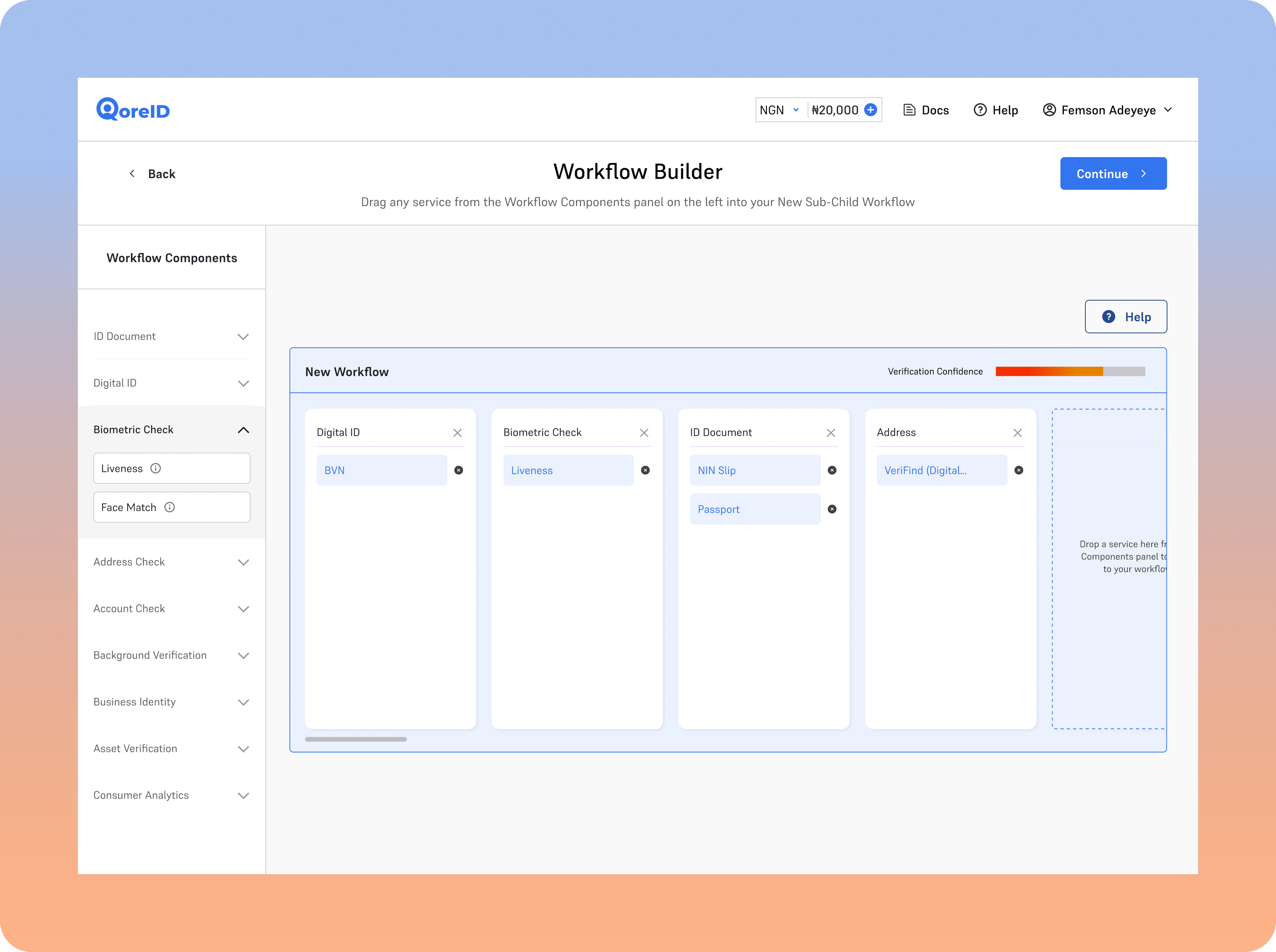Remove VeriFind service from Address card

click(x=1019, y=470)
